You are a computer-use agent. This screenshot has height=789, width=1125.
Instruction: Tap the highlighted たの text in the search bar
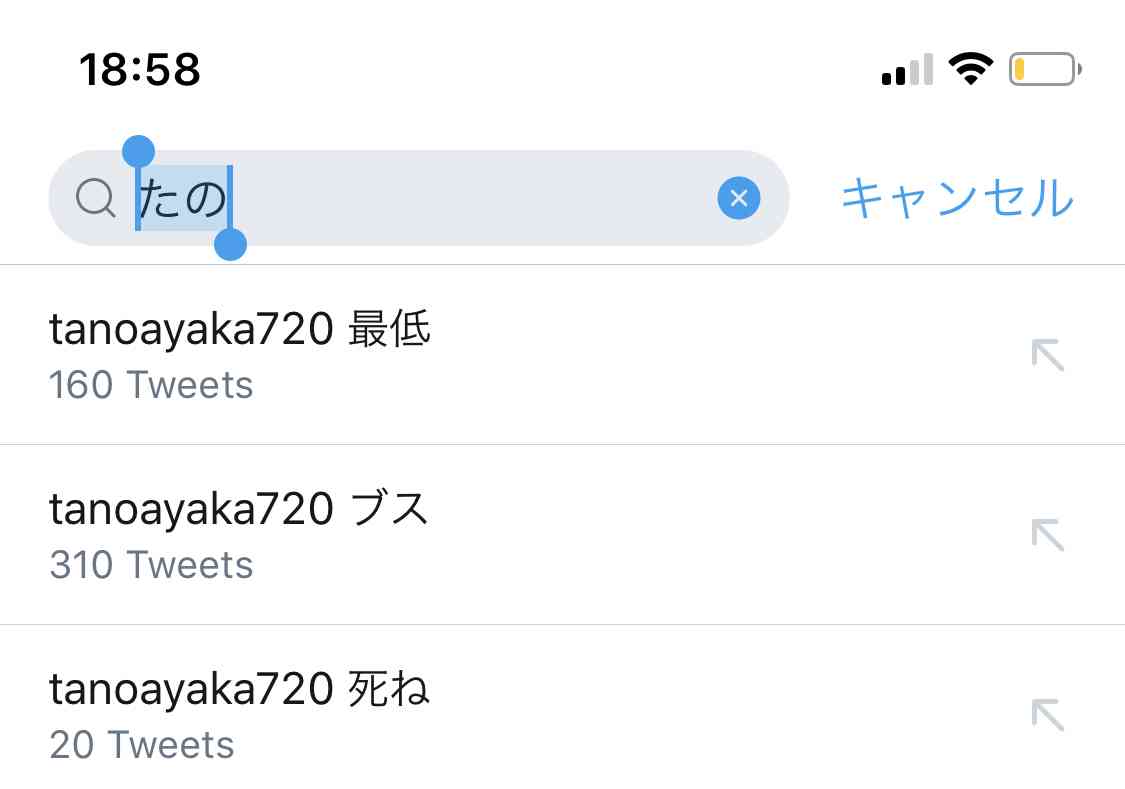click(184, 198)
